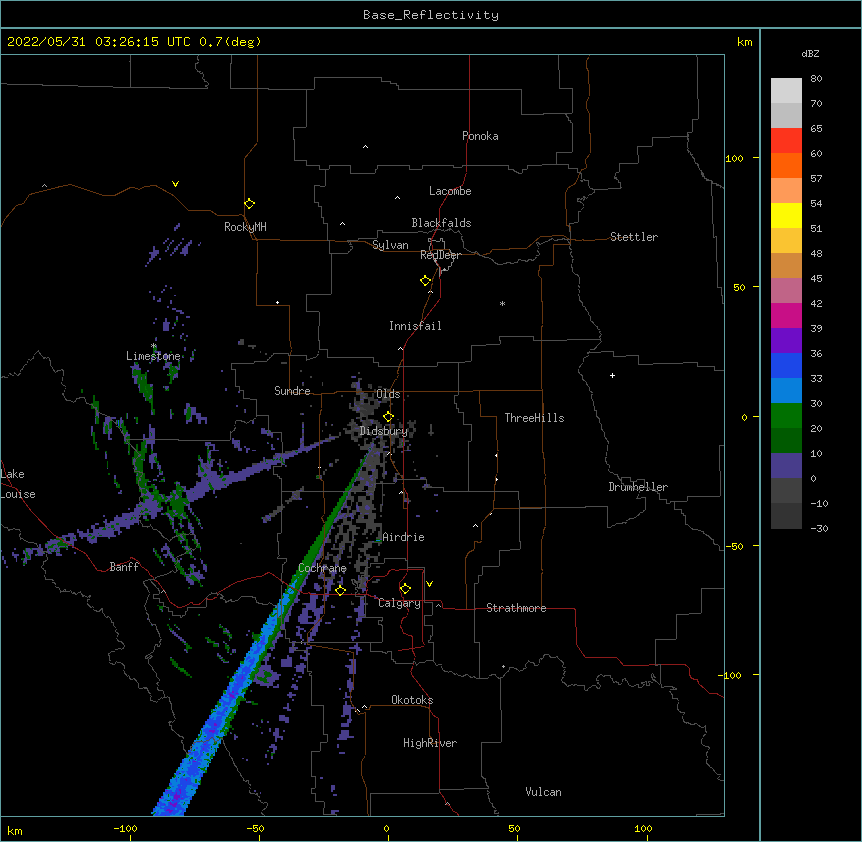Click the dBZ legend heading
The height and width of the screenshot is (842, 862).
pos(810,53)
